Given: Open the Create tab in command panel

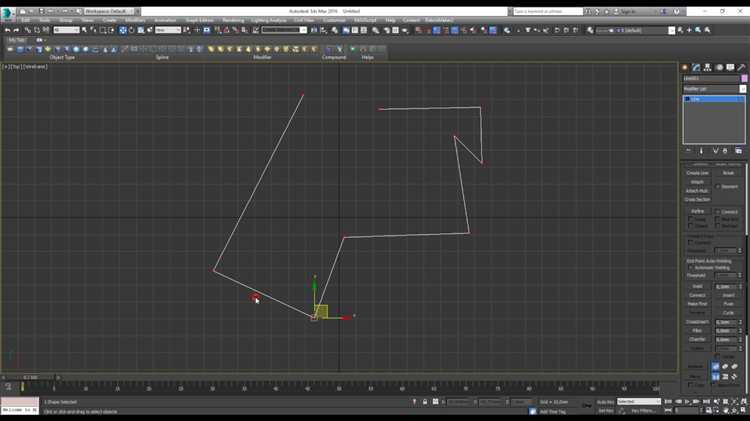Looking at the screenshot, I should 686,67.
